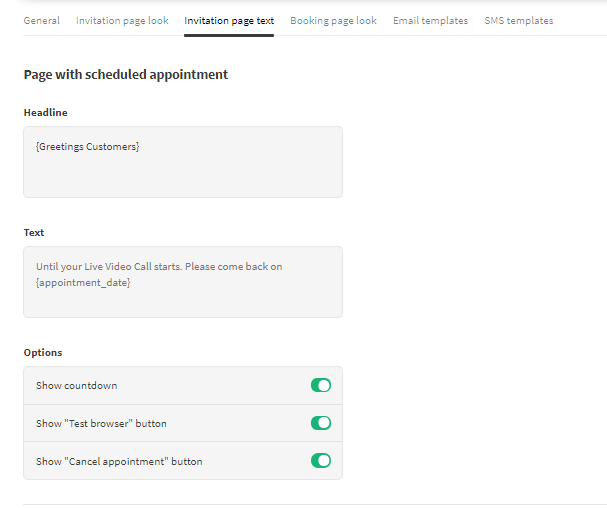Click the Show "Cancel appointment" button label
This screenshot has height=508, width=607.
click(x=119, y=462)
